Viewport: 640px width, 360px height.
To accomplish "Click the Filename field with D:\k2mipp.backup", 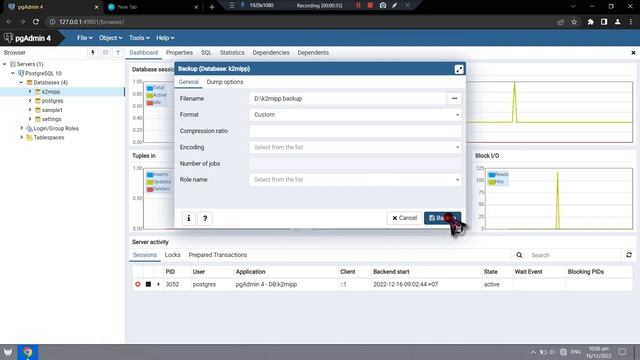I will [x=348, y=98].
